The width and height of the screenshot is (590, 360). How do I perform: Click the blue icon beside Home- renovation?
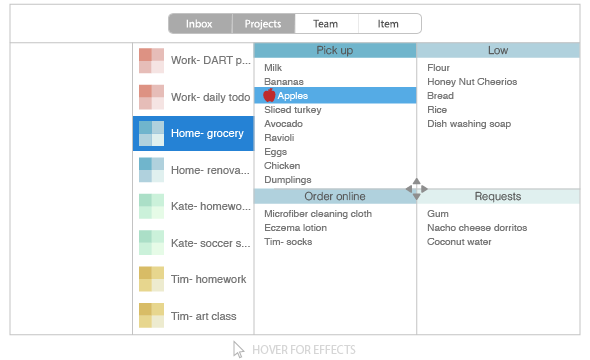point(151,170)
